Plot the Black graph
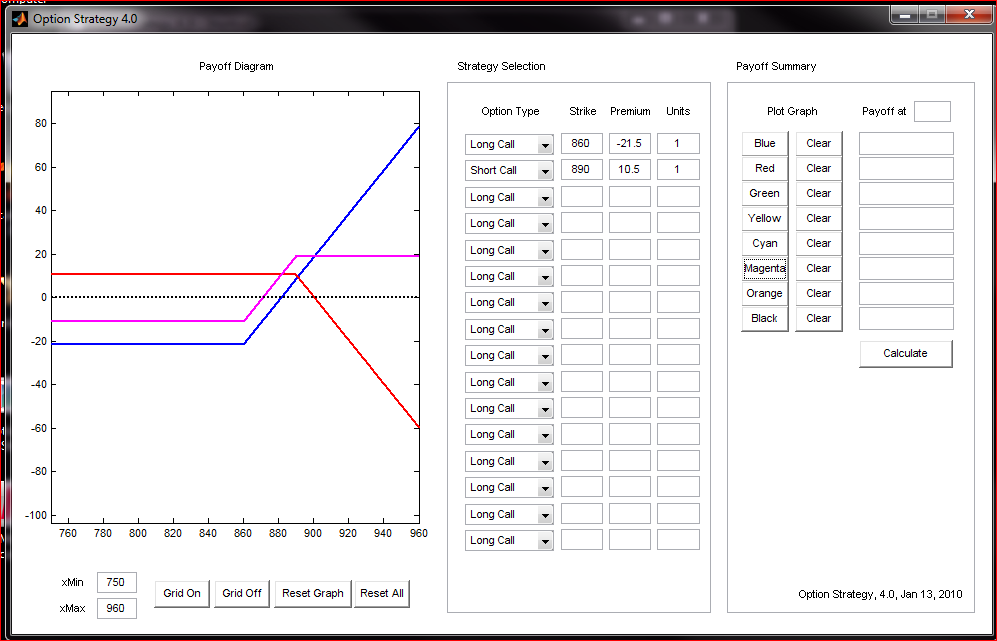Viewport: 997px width, 641px height. click(764, 318)
